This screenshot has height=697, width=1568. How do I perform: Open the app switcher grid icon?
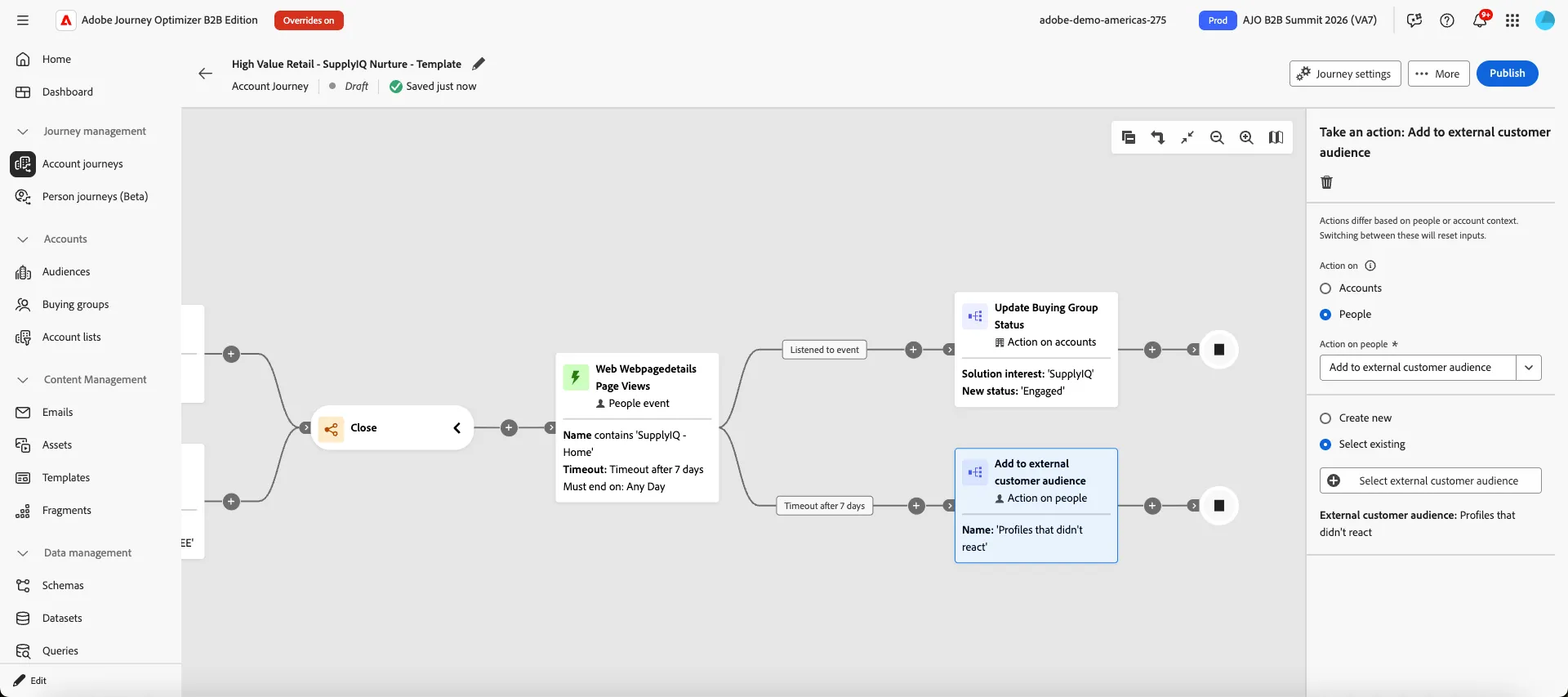pos(1512,20)
